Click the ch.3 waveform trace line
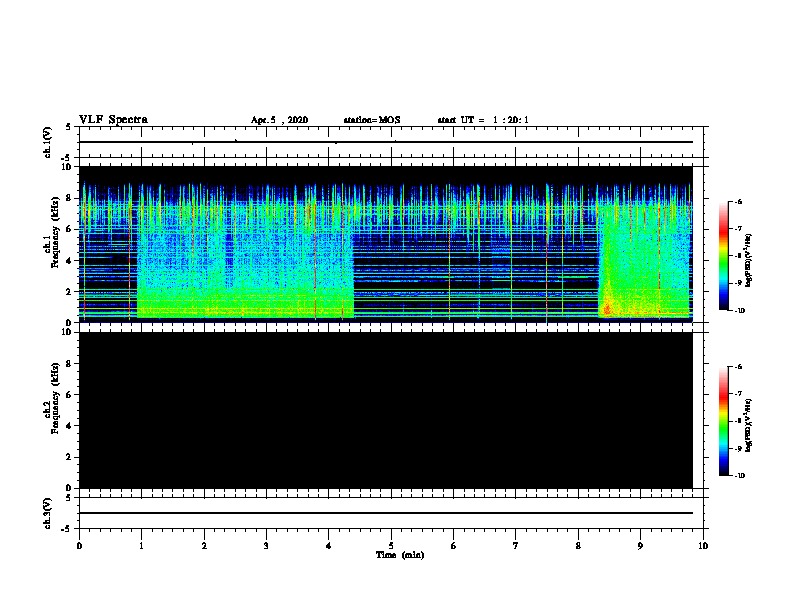Screen dimensions: 792x612 click(x=385, y=513)
